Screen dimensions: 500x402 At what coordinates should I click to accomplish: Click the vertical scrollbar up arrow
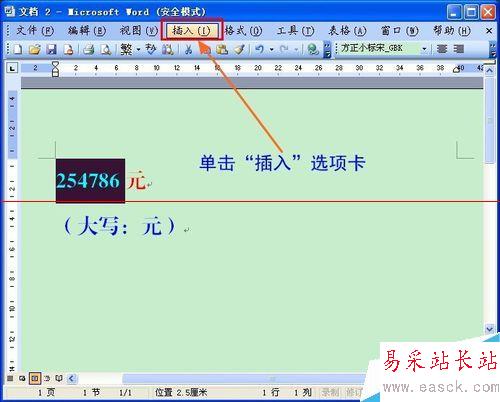(490, 71)
